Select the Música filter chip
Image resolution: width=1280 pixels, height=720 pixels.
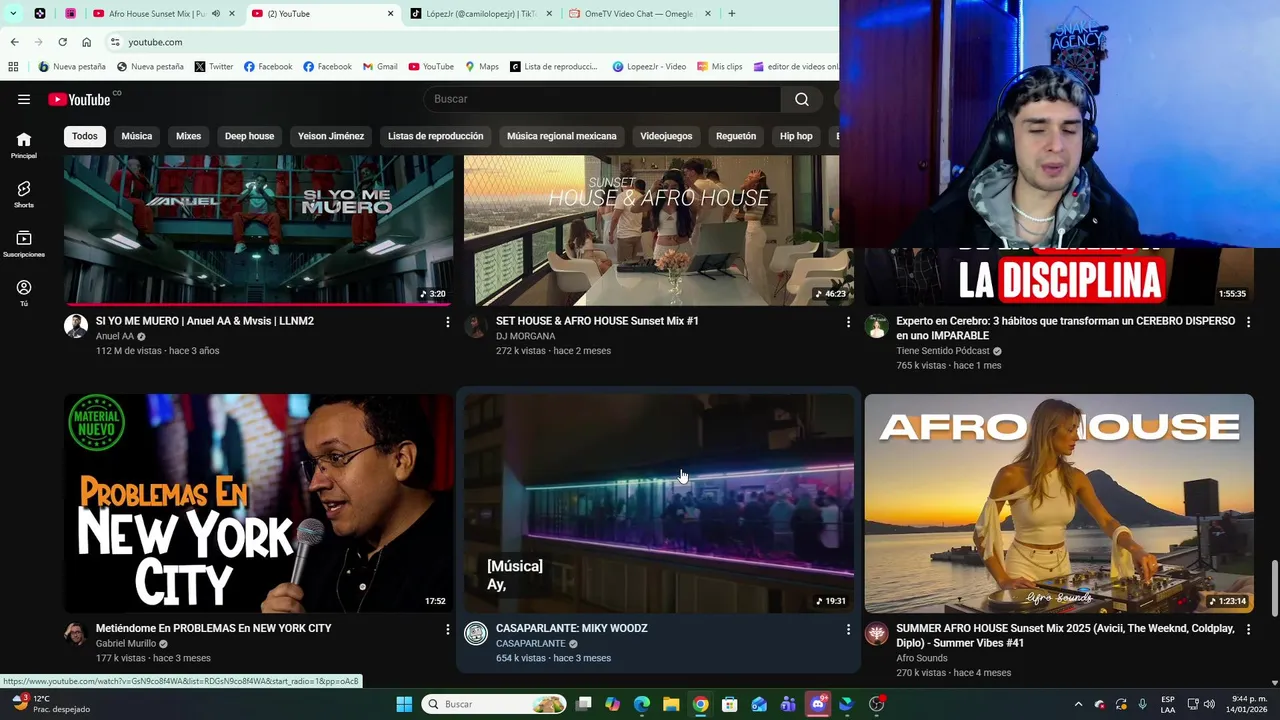(x=137, y=136)
